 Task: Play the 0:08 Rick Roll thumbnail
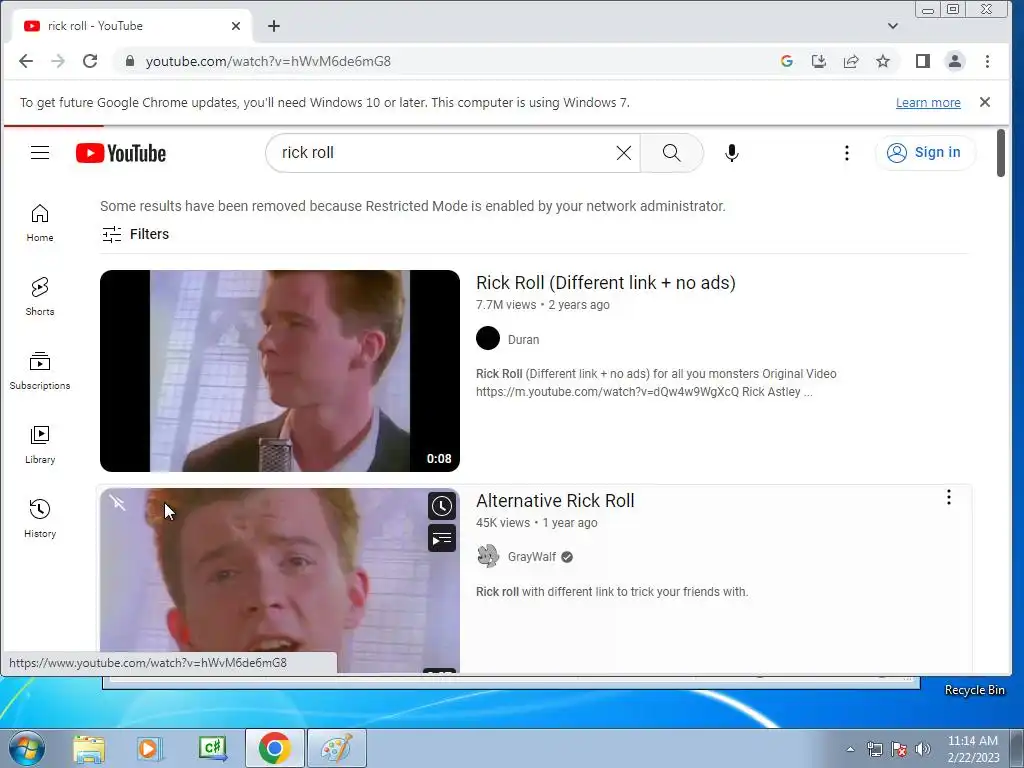coord(280,371)
